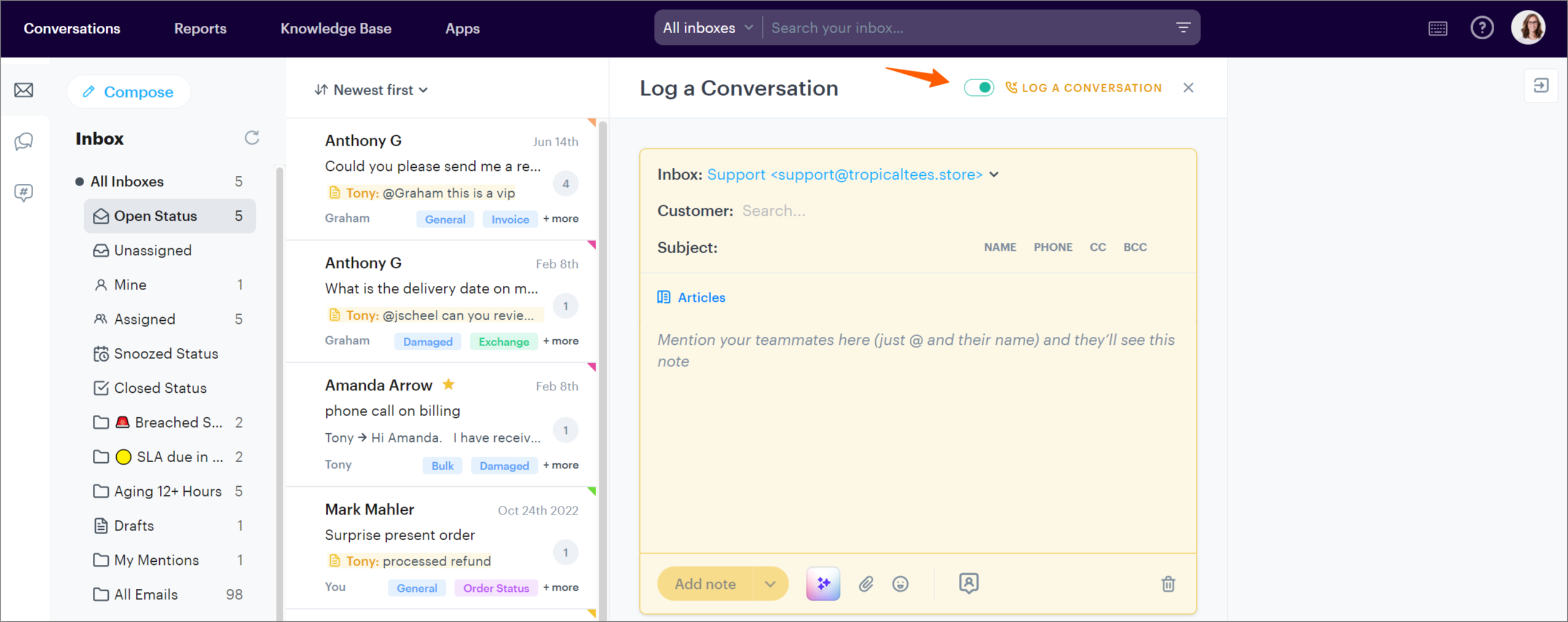Screen dimensions: 1568x622
Task: Click the AI assist sparkle icon
Action: pos(822,583)
